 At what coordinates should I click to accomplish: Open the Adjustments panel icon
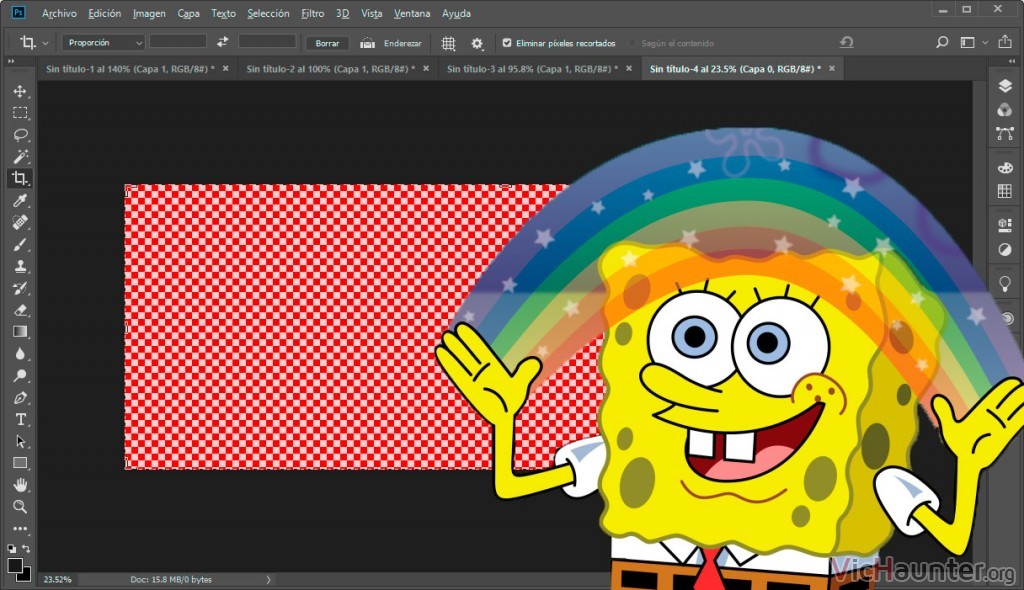click(x=1004, y=250)
